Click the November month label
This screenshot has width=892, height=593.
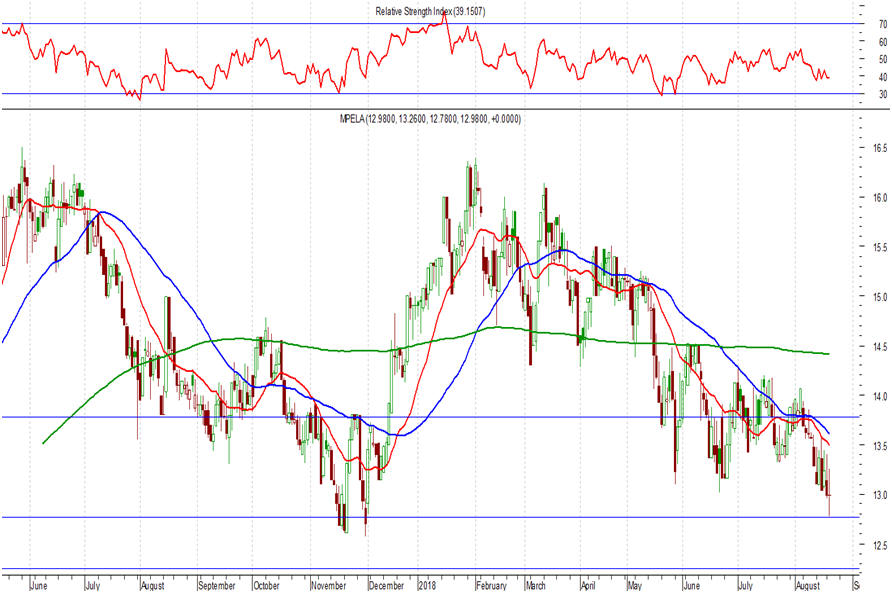pos(329,585)
